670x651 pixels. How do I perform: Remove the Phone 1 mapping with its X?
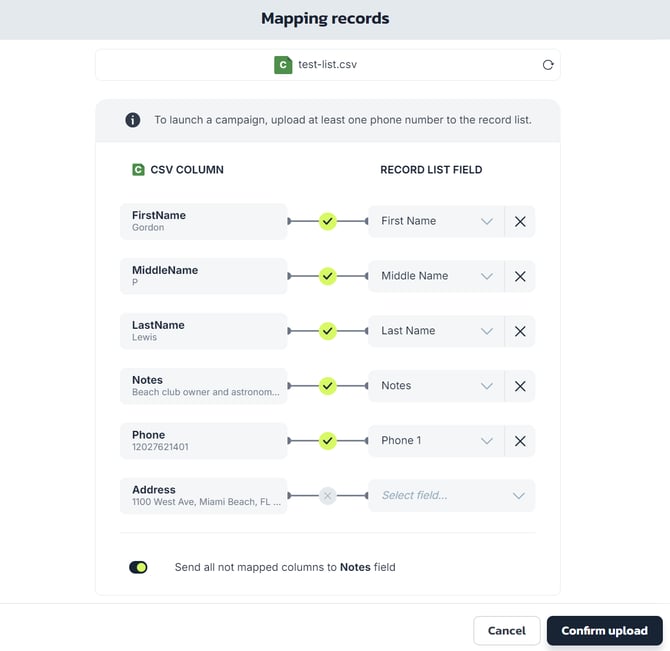tap(520, 441)
